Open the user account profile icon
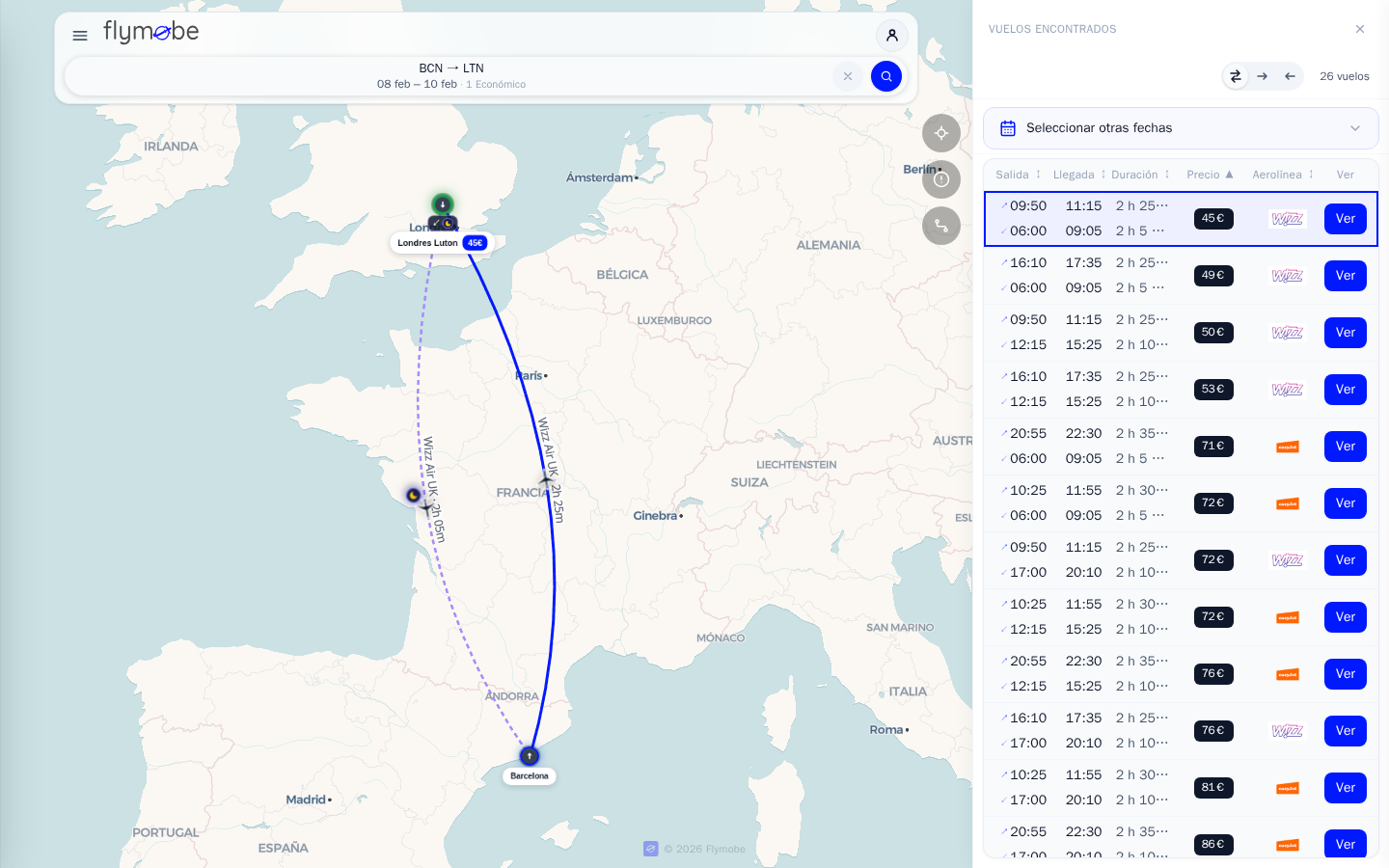Image resolution: width=1389 pixels, height=868 pixels. [x=892, y=36]
